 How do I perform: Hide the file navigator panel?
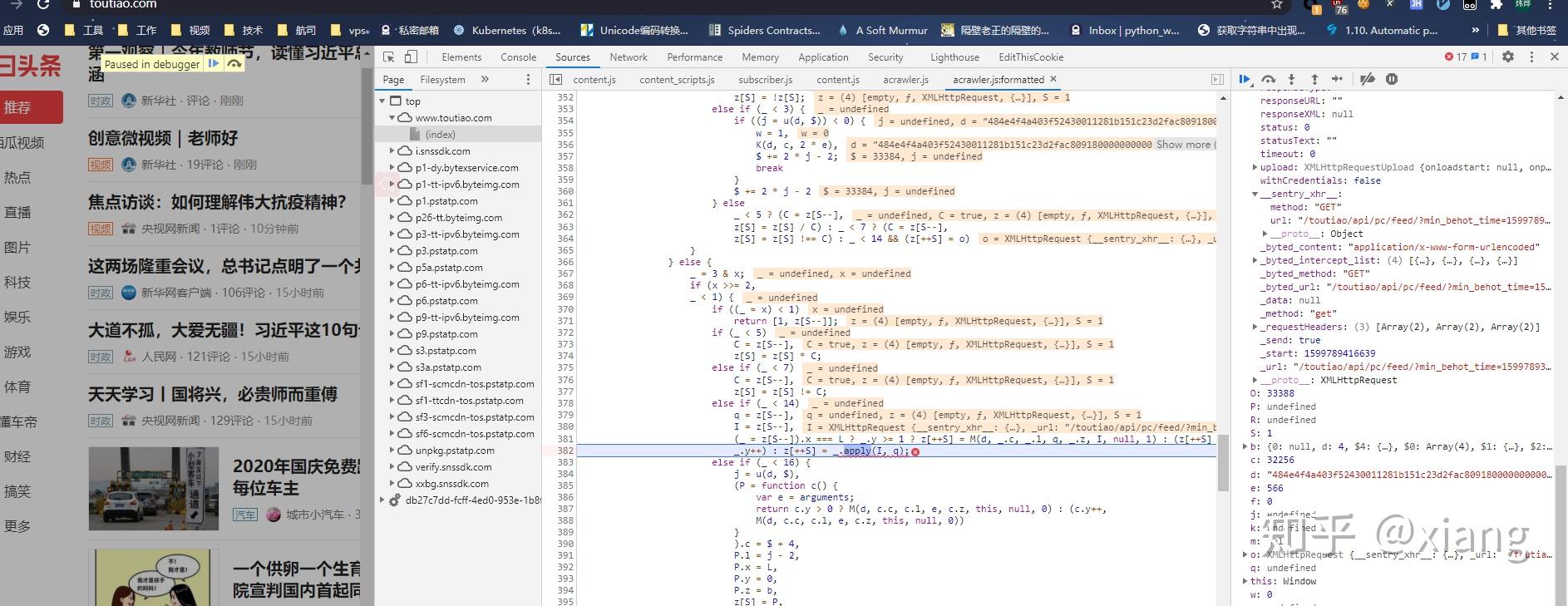556,80
